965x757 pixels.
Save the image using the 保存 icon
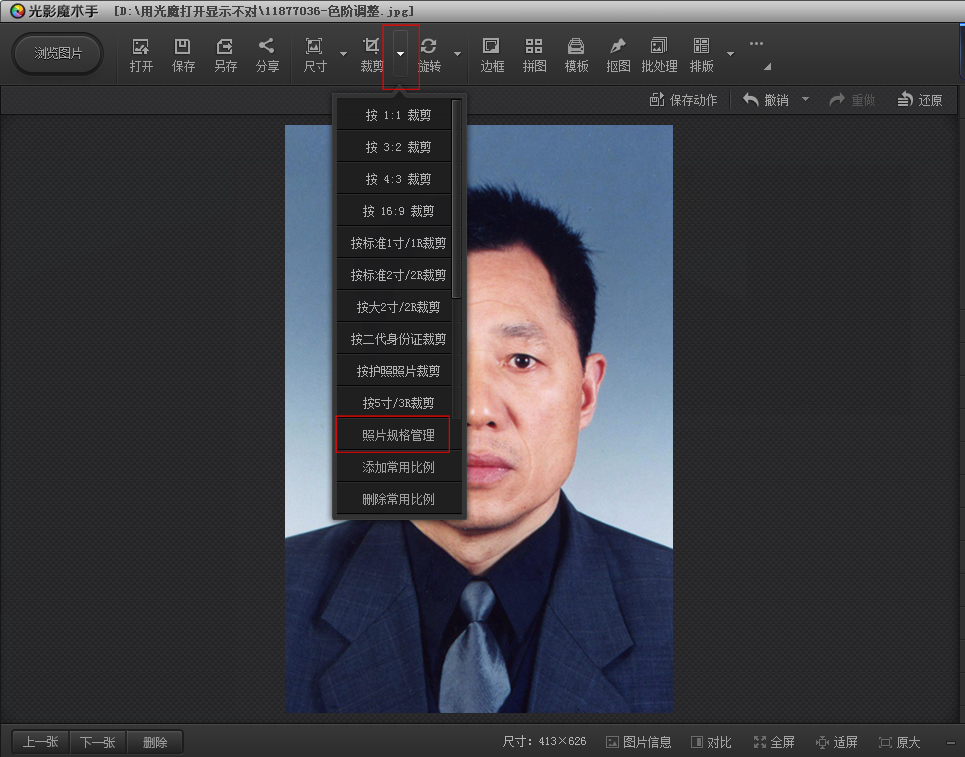click(183, 55)
